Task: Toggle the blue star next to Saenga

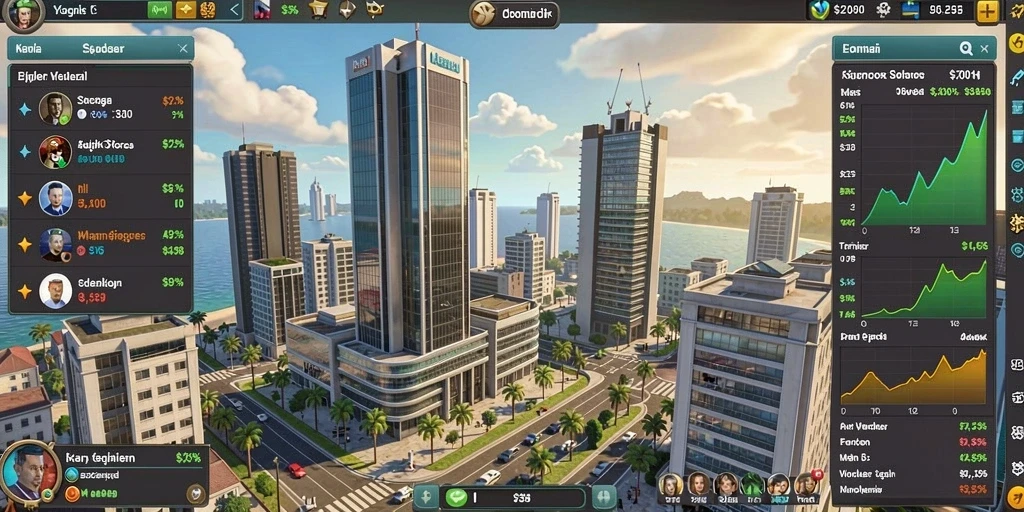Action: point(25,109)
